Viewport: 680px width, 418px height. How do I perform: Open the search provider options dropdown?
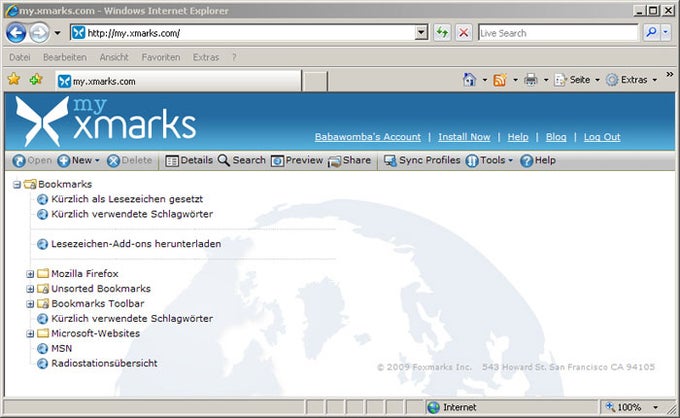pos(666,33)
